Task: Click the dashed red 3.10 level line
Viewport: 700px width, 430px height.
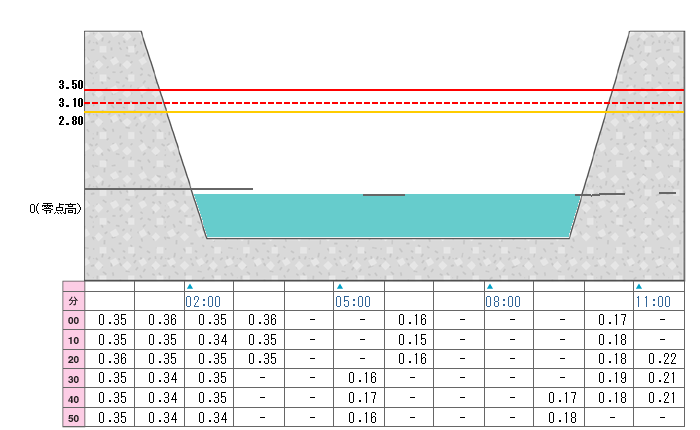Action: pyautogui.click(x=400, y=103)
